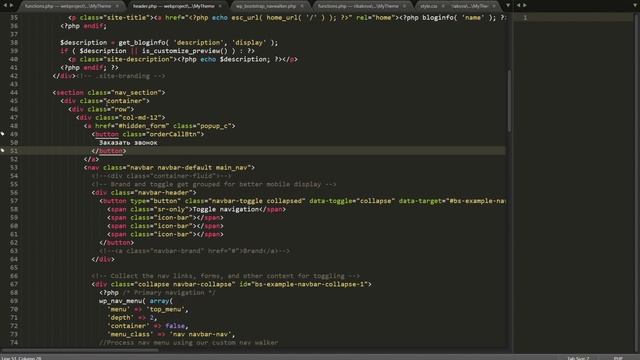Open the tab list dropdown of the right pane
The image size is (640, 360).
634,6
